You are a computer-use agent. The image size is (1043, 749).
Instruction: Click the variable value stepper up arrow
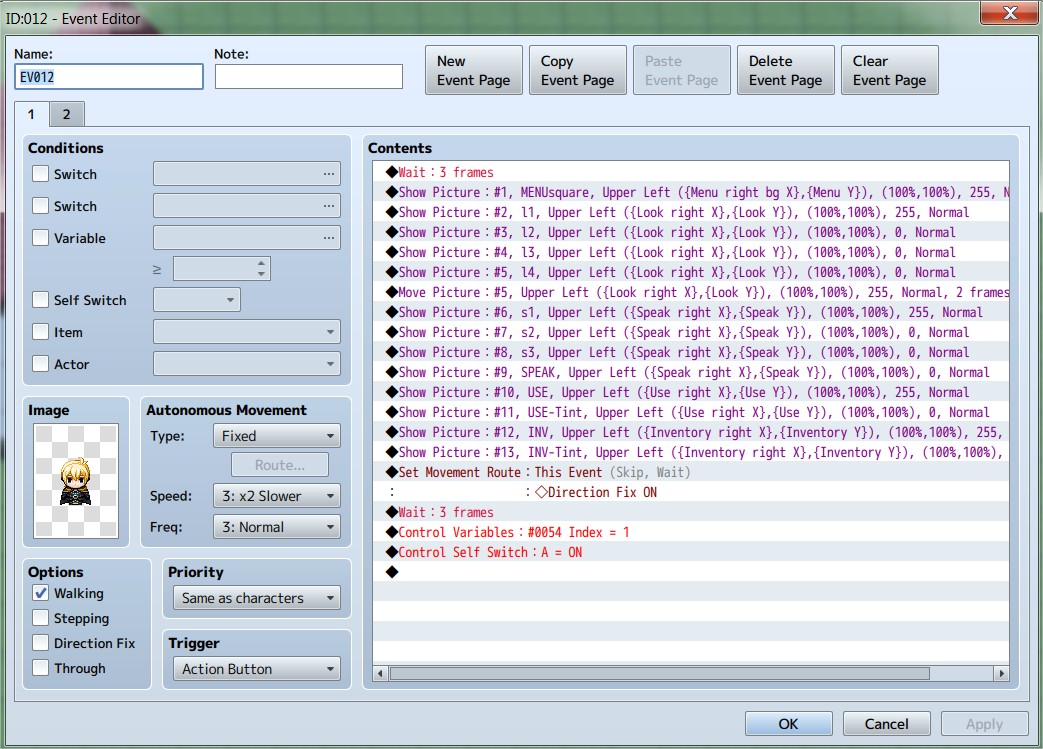[261, 263]
